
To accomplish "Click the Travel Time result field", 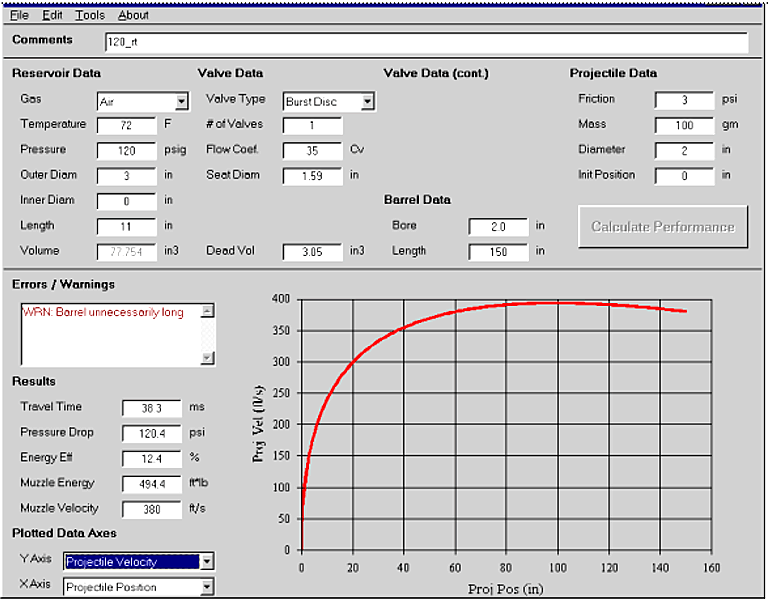I will coord(152,408).
